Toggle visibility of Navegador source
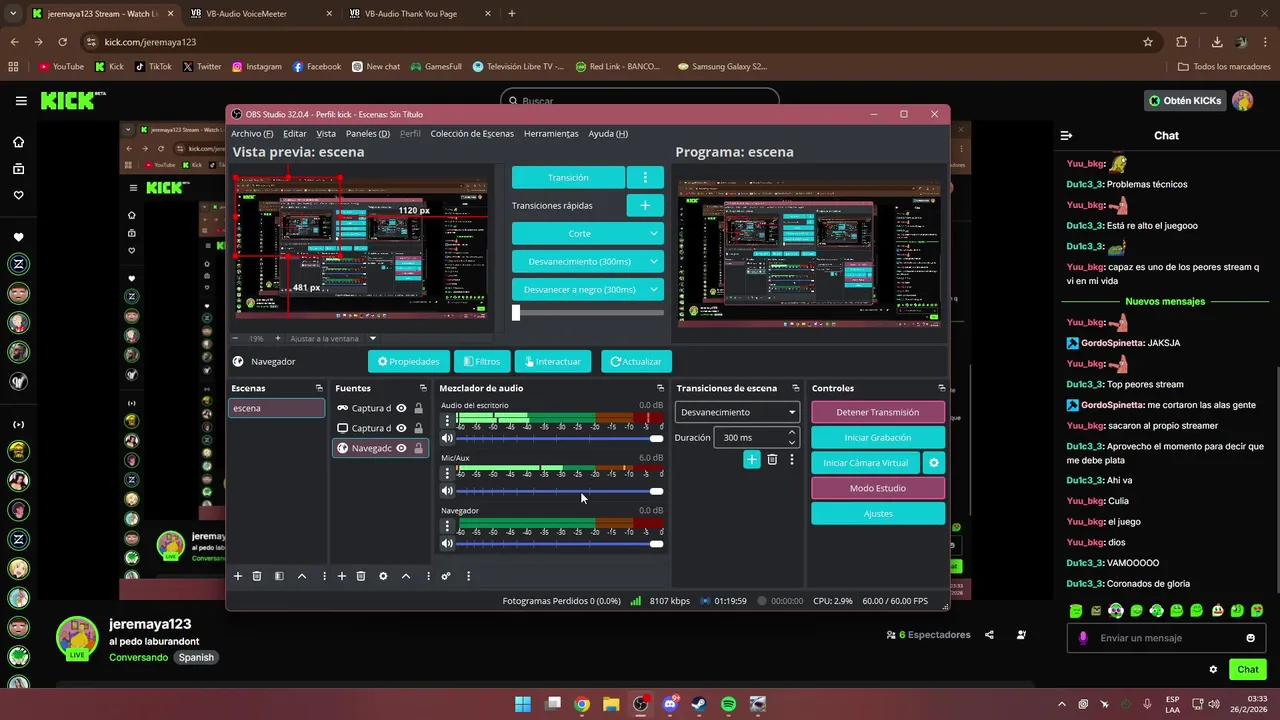This screenshot has width=1280, height=720. click(x=401, y=448)
